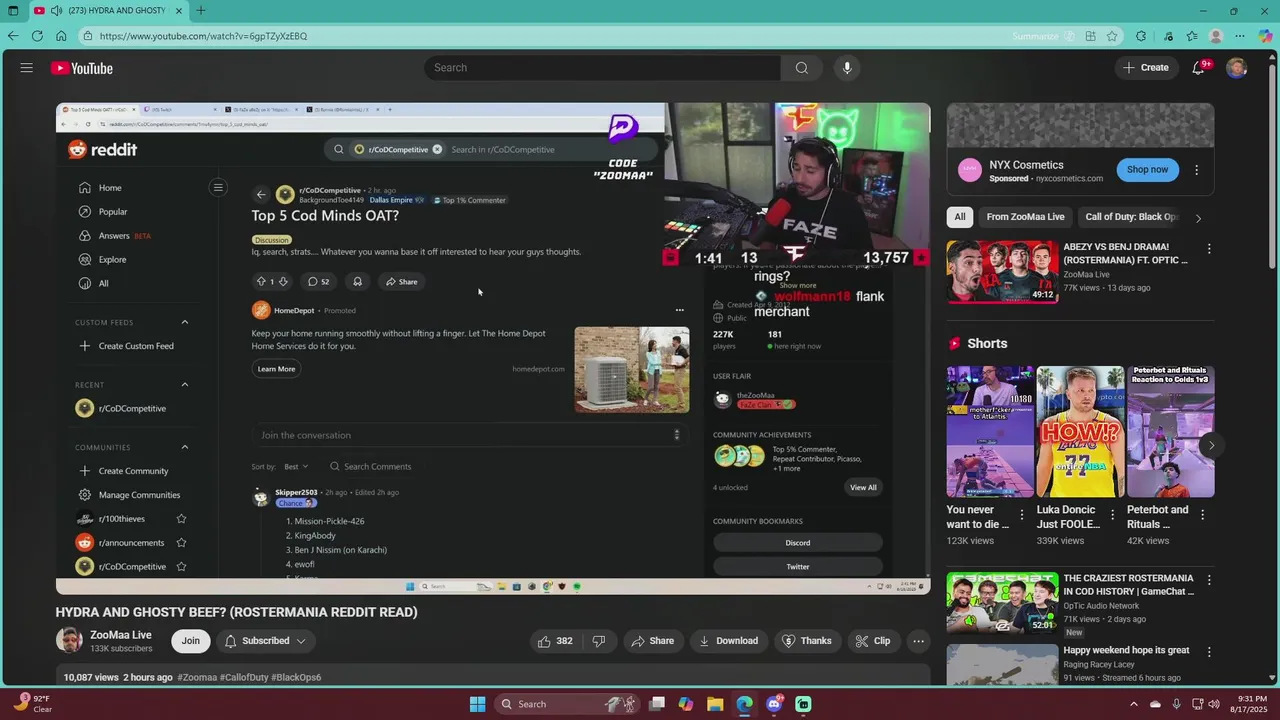Share the video via Share button

point(651,641)
